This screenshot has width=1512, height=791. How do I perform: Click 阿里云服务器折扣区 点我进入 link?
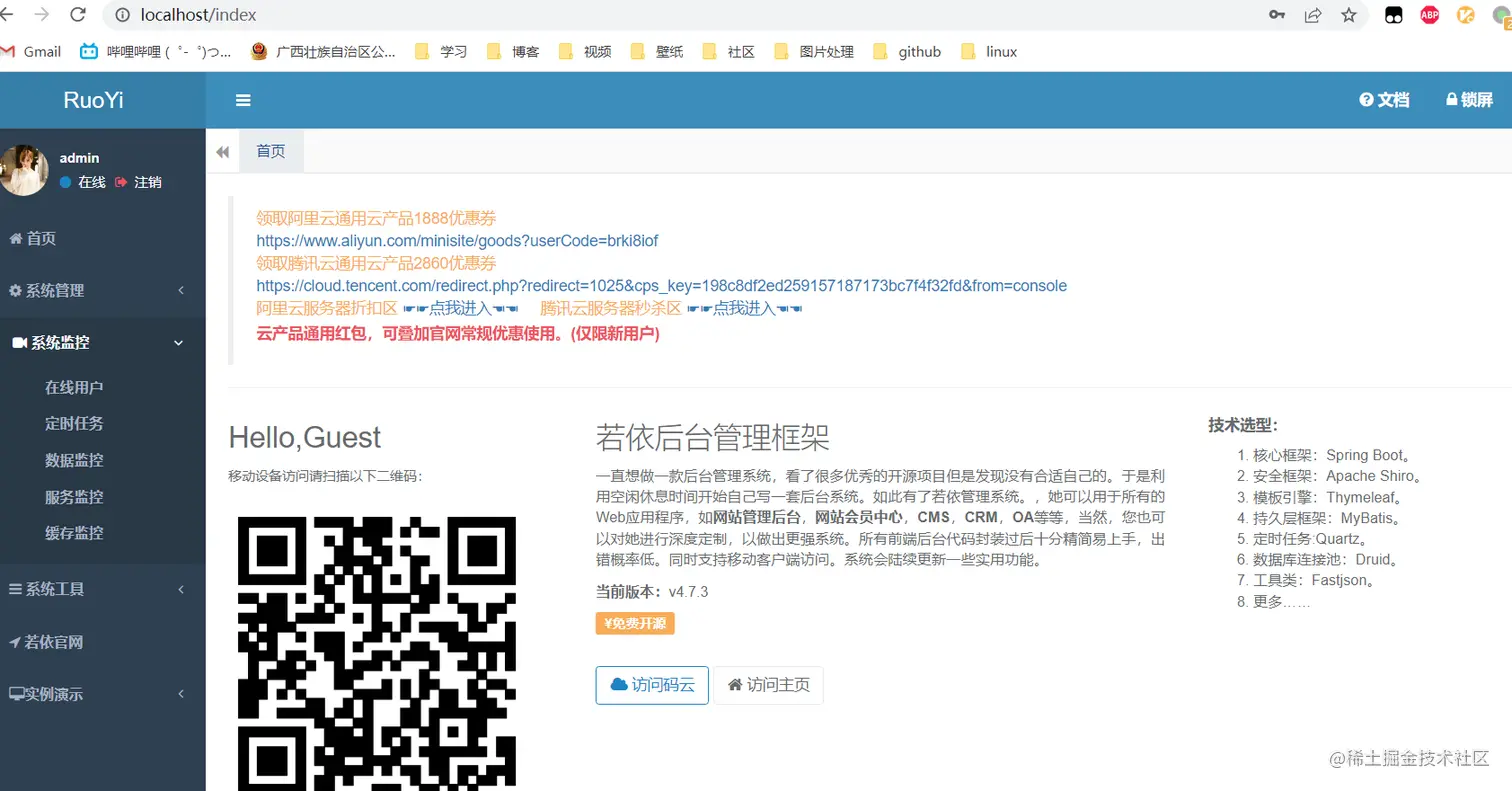click(x=461, y=308)
